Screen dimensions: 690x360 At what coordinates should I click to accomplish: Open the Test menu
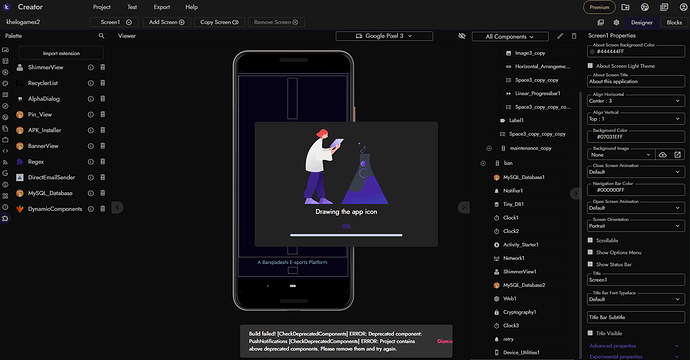click(x=132, y=7)
